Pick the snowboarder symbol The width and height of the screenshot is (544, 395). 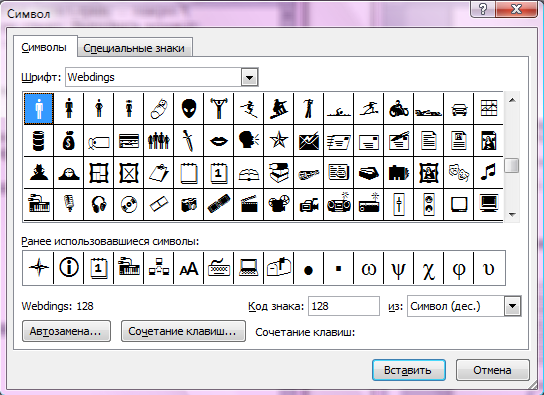279,109
